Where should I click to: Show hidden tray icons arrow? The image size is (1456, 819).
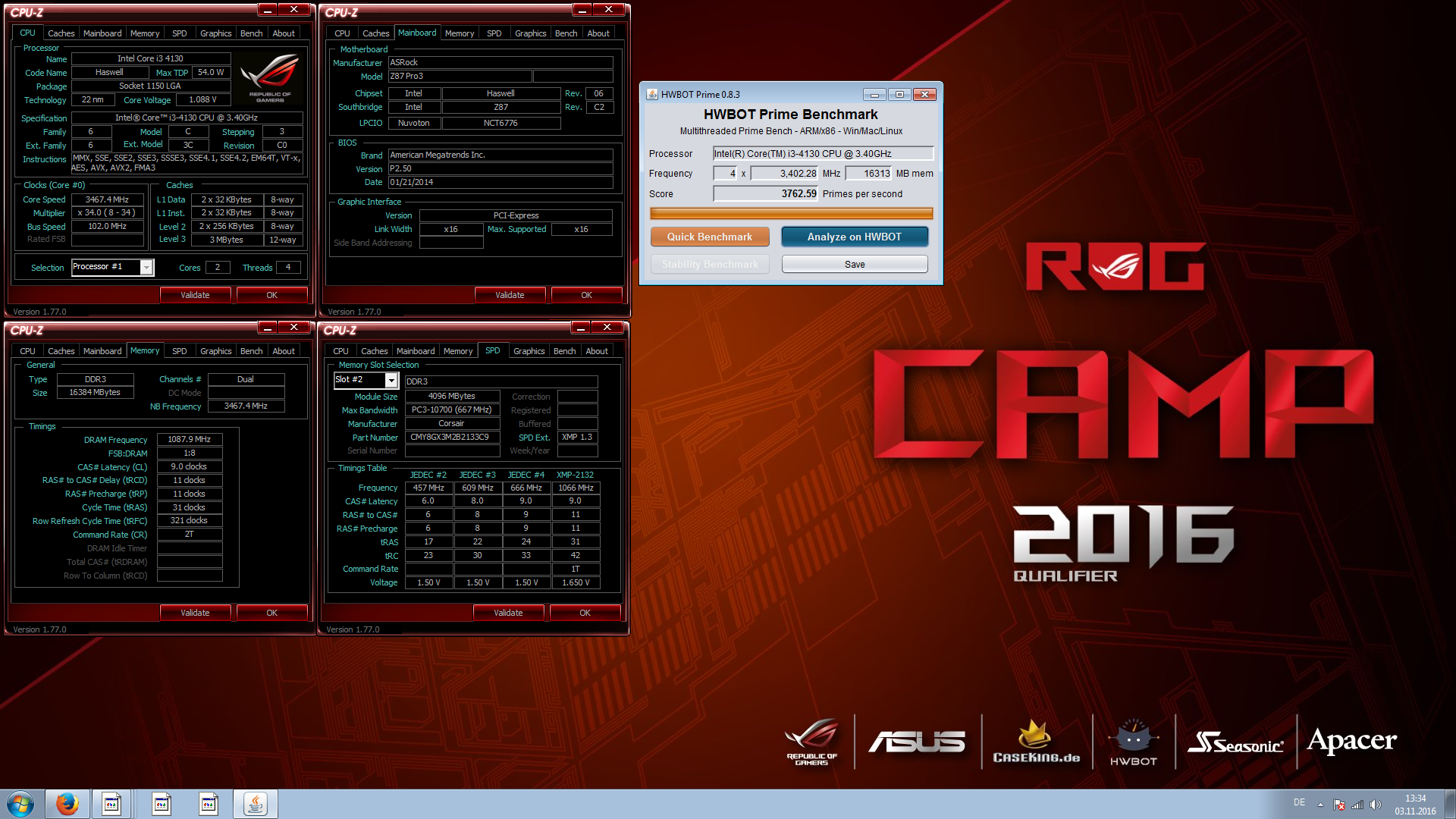(x=1320, y=805)
